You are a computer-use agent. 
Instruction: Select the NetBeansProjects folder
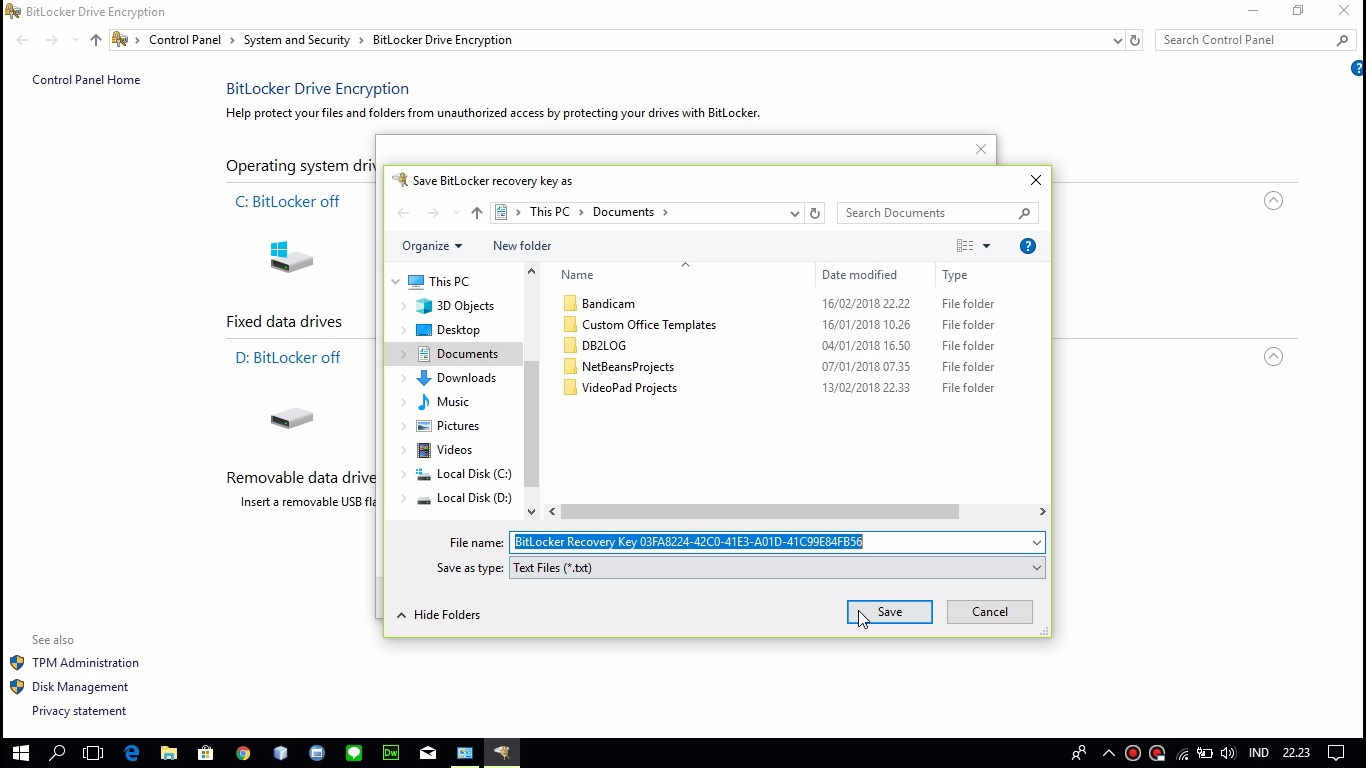pos(627,367)
